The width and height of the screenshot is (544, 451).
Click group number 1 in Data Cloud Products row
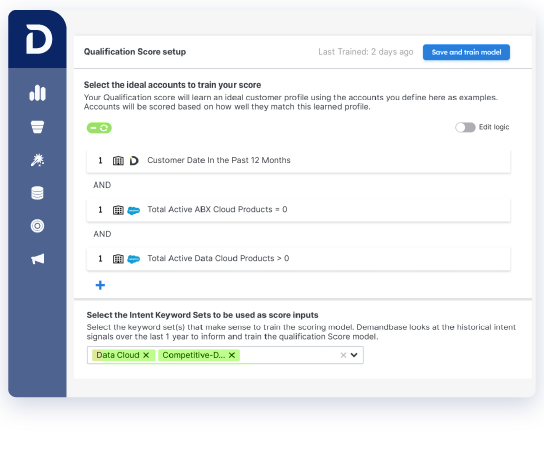pyautogui.click(x=100, y=258)
